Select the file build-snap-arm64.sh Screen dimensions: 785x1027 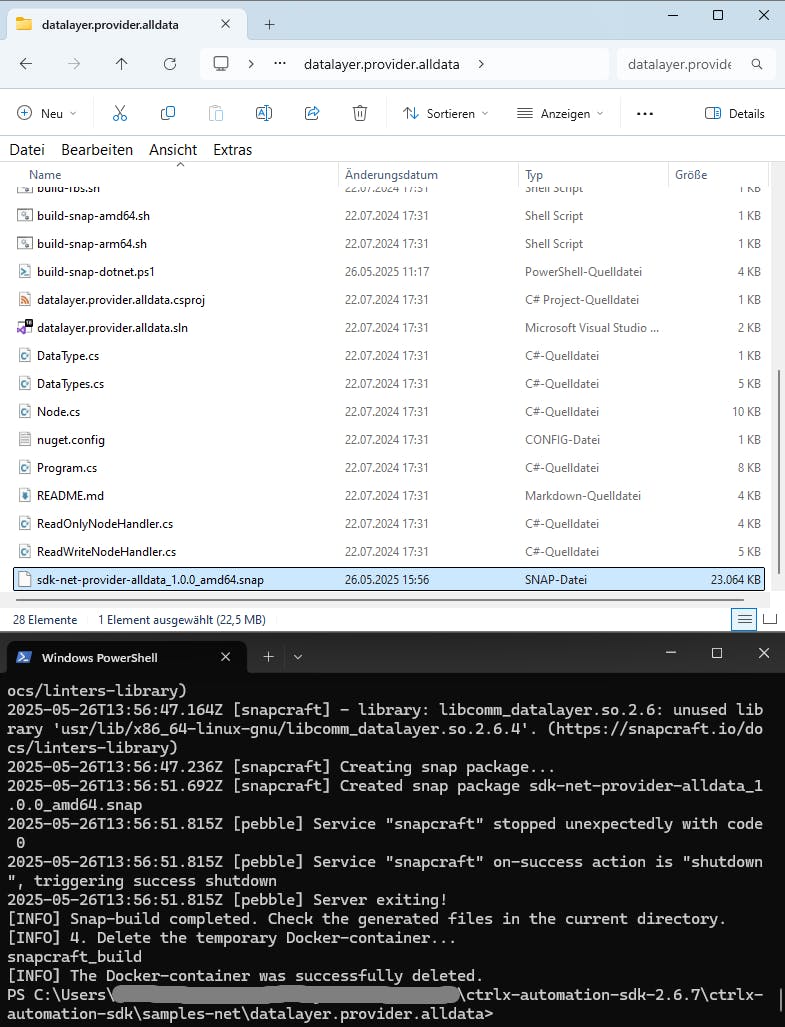pos(389,244)
